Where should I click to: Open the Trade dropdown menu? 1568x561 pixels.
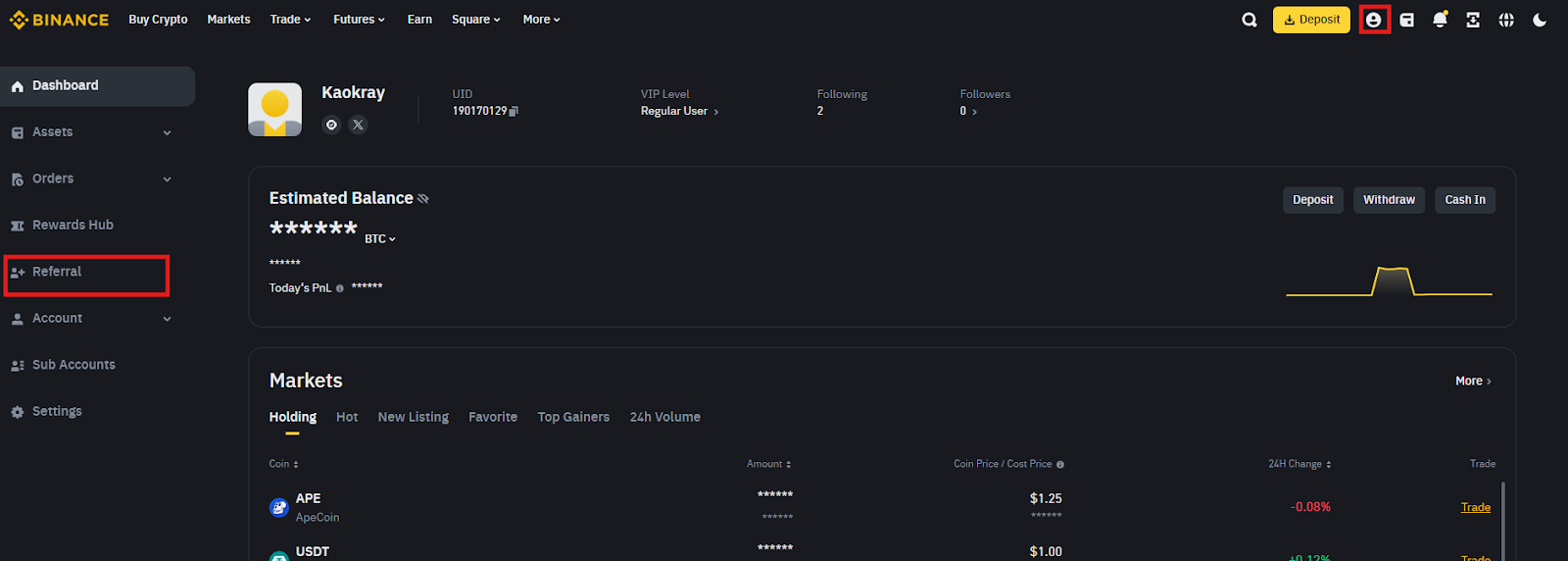(x=290, y=20)
